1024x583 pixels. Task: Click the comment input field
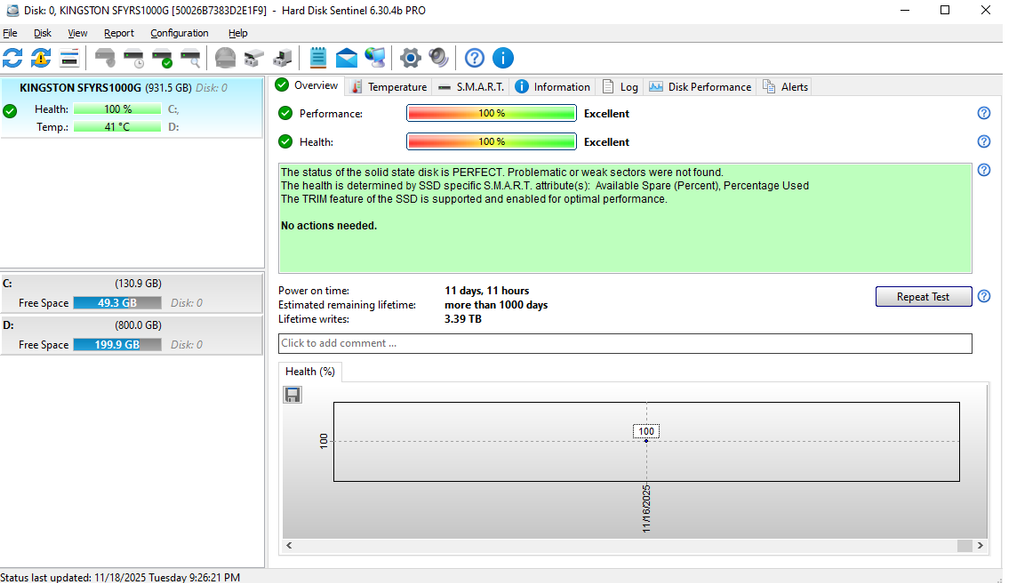624,344
